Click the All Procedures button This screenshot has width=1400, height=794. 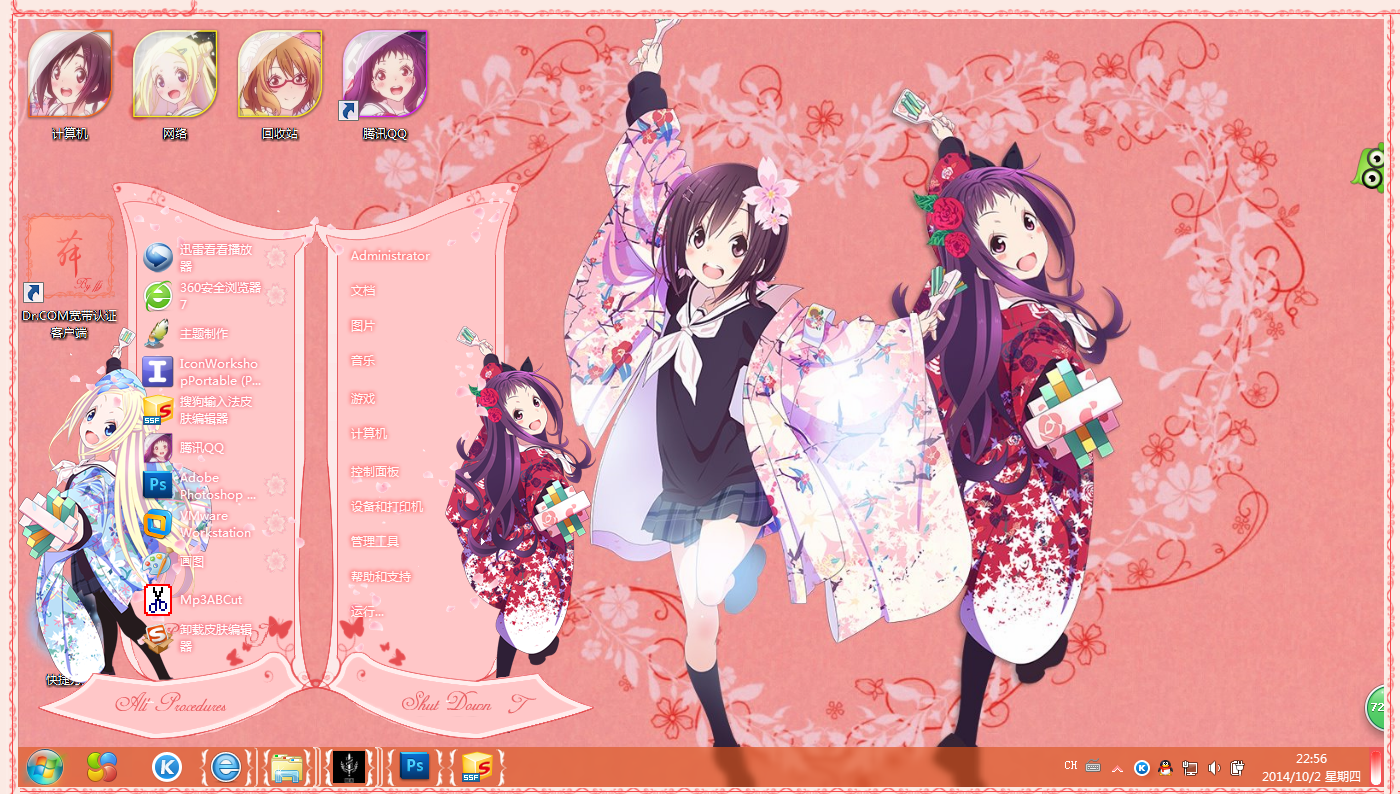172,704
